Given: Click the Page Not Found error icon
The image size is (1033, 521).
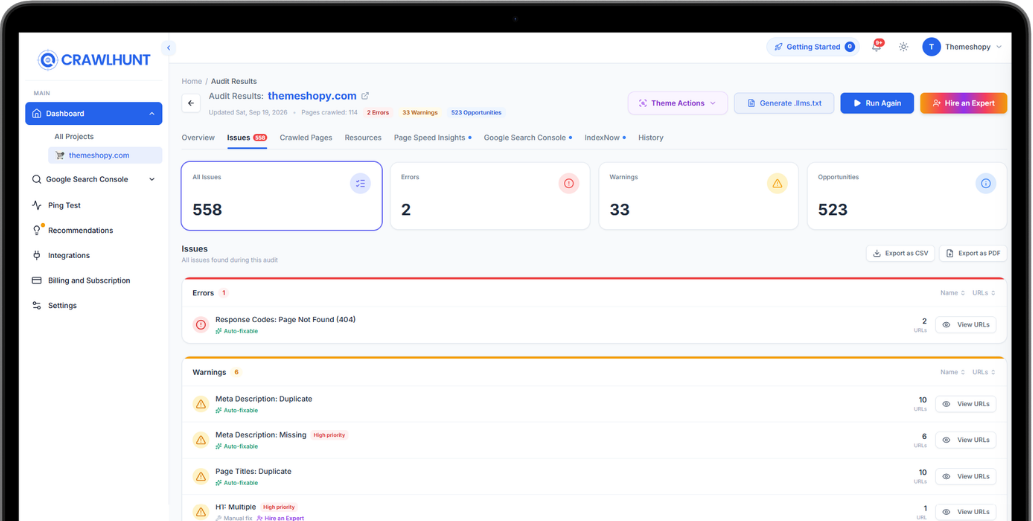Looking at the screenshot, I should pyautogui.click(x=201, y=325).
